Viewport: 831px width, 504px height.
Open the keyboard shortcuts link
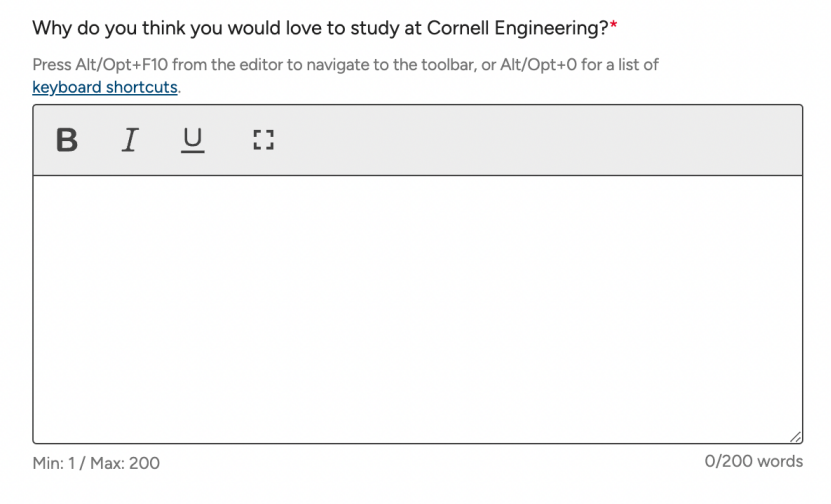pos(105,87)
